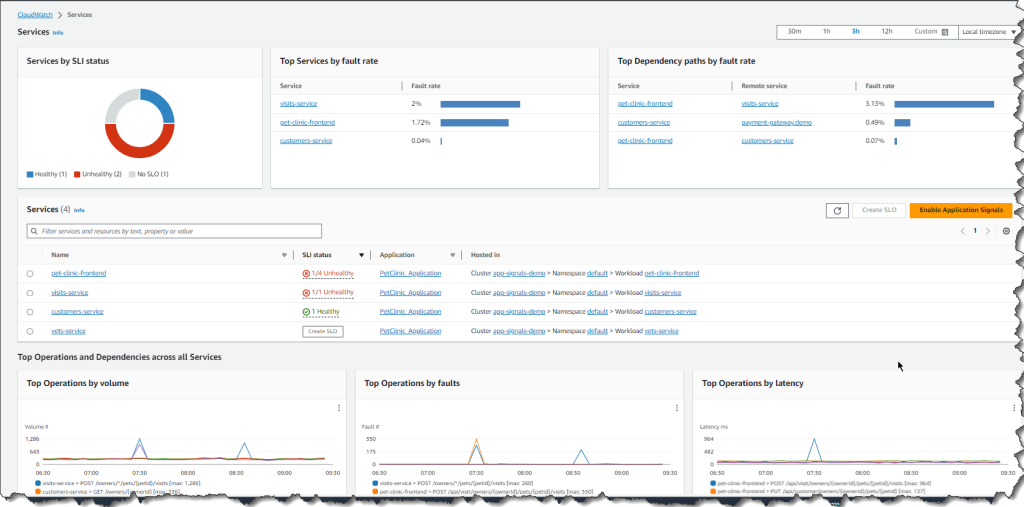Open the kebab menu on Top Operations by latency
Image resolution: width=1024 pixels, height=507 pixels.
1014,408
